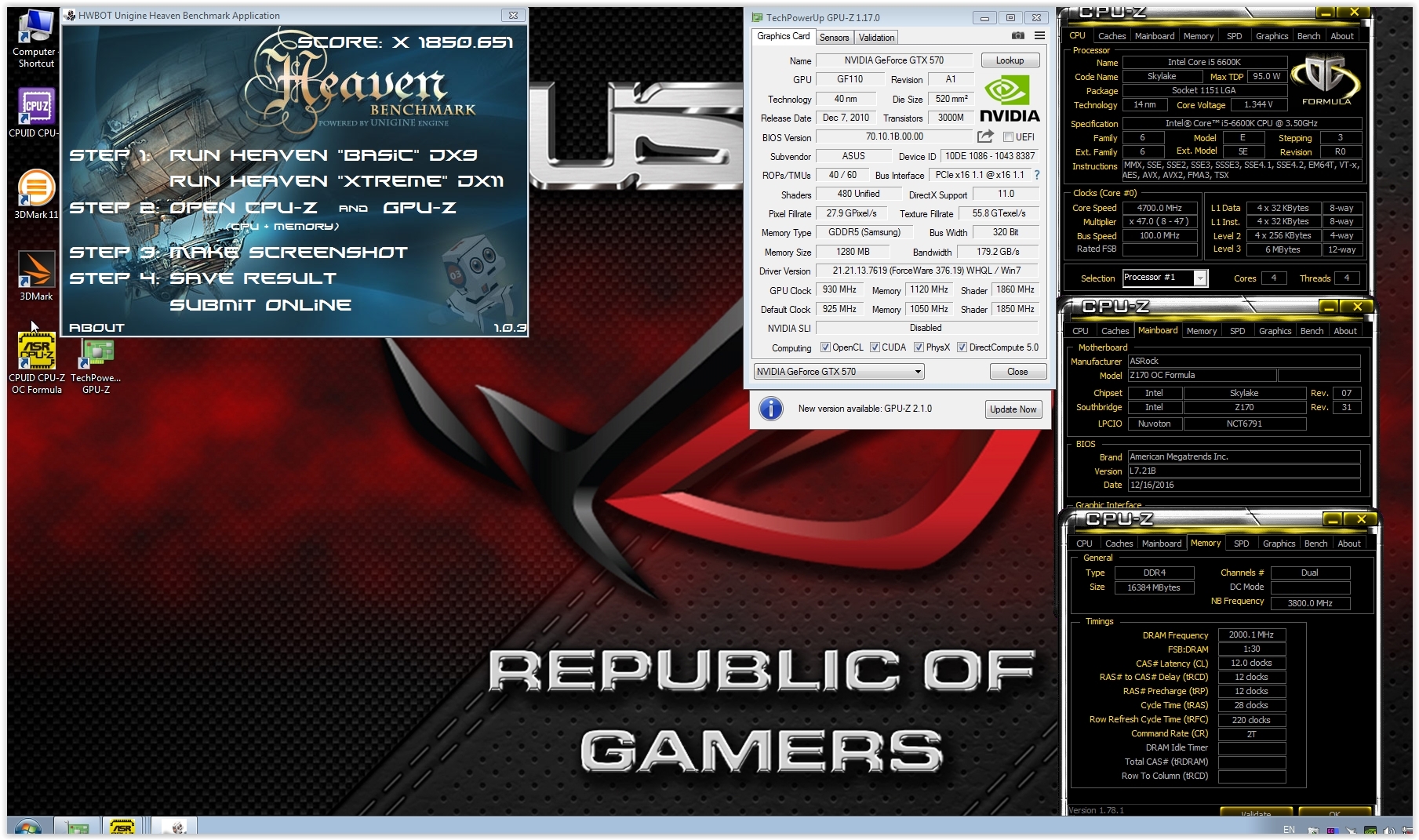Screen dimensions: 1419x840
Task: Click the Bus Interface question mark icon
Action: pos(1037,175)
